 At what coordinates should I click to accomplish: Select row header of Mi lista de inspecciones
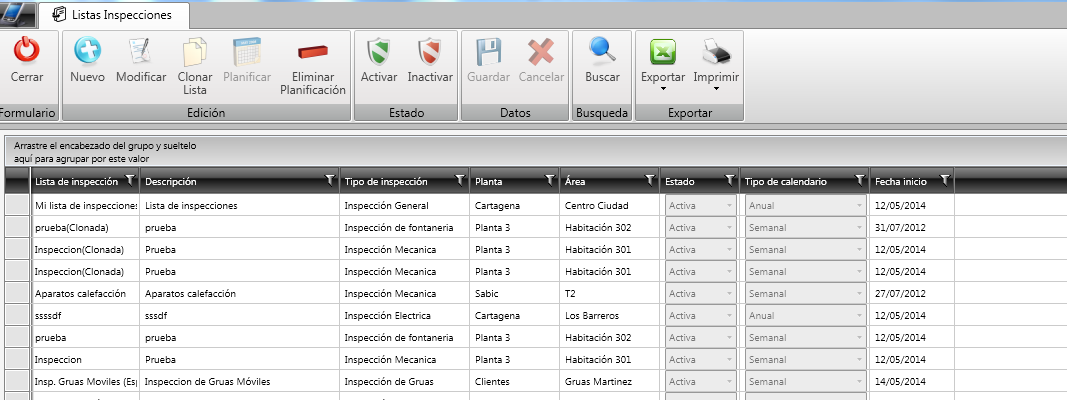click(17, 205)
